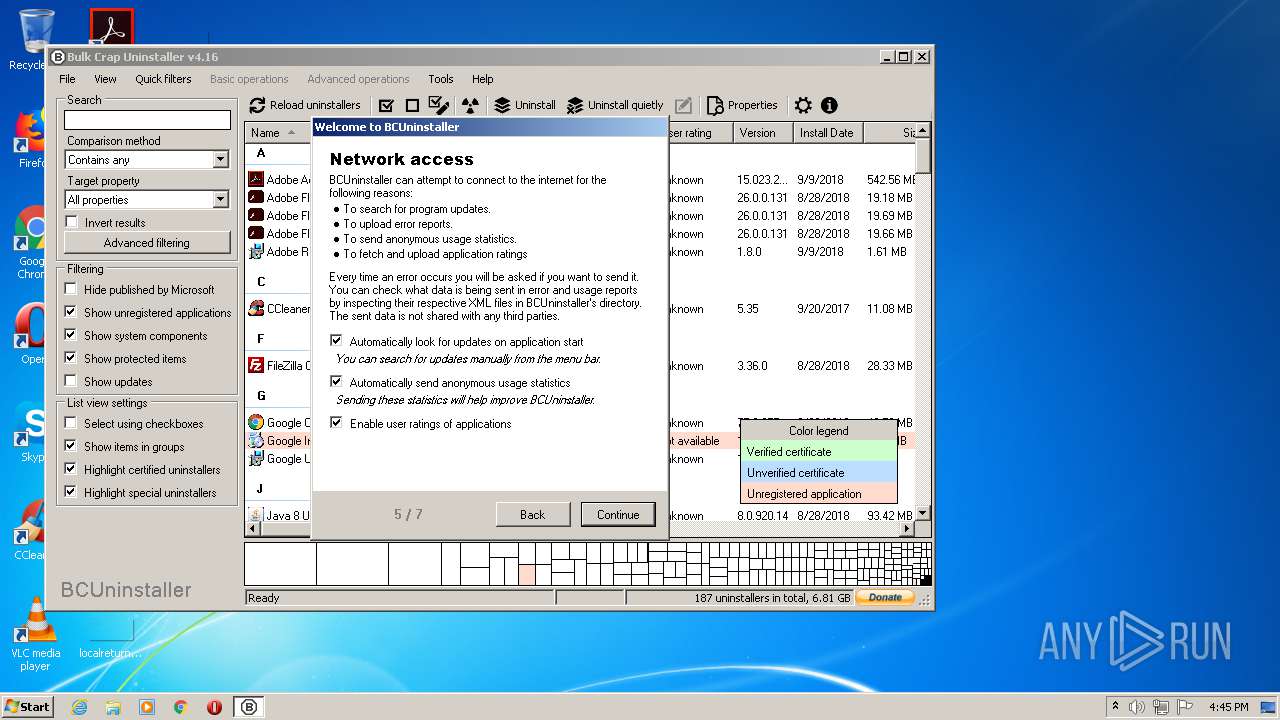Click Back in the welcome wizard

coord(532,515)
